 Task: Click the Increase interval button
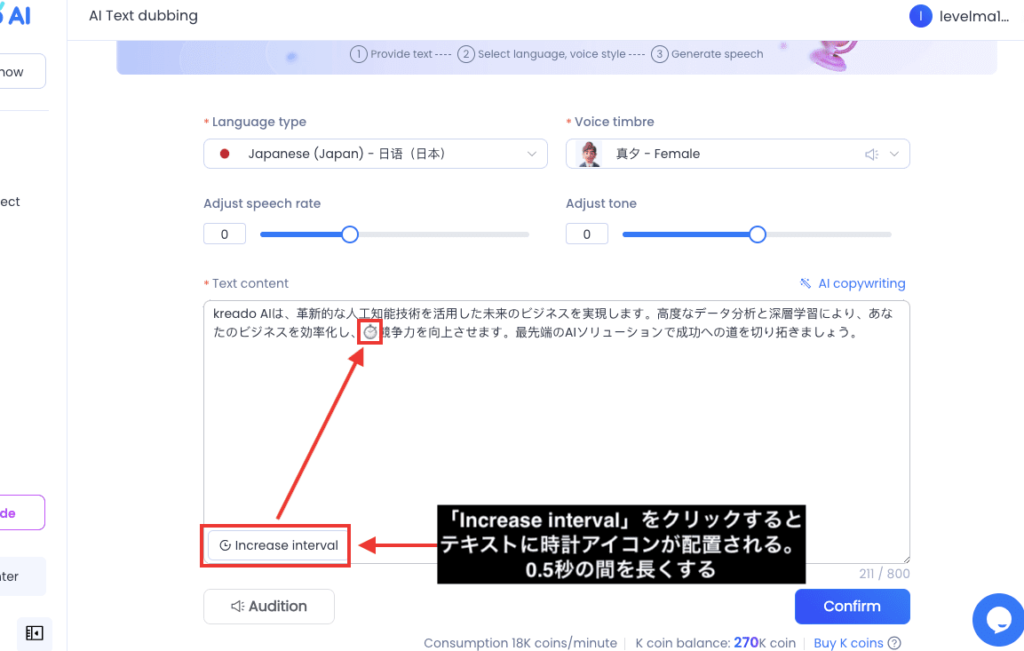click(279, 545)
